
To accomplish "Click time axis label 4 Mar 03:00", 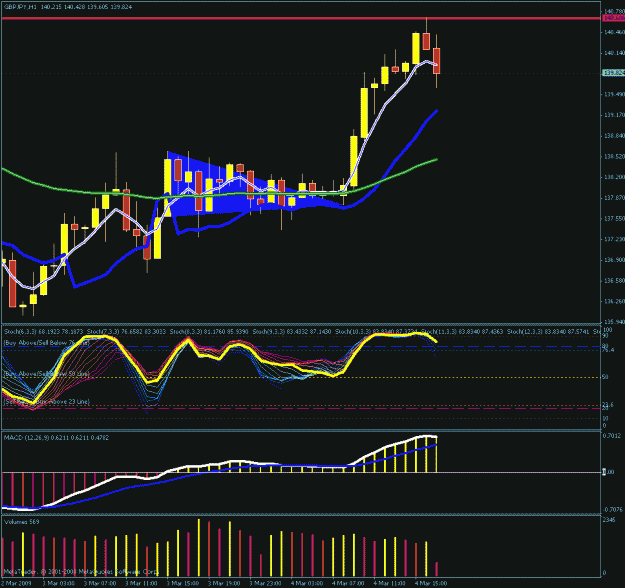I will click(x=307, y=583).
